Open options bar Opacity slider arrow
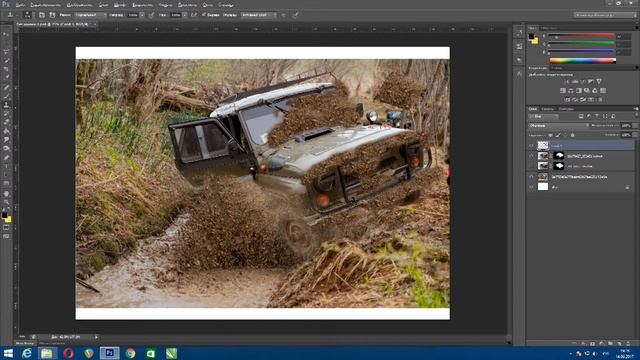Screen dimensions: 640x360 click(142, 15)
